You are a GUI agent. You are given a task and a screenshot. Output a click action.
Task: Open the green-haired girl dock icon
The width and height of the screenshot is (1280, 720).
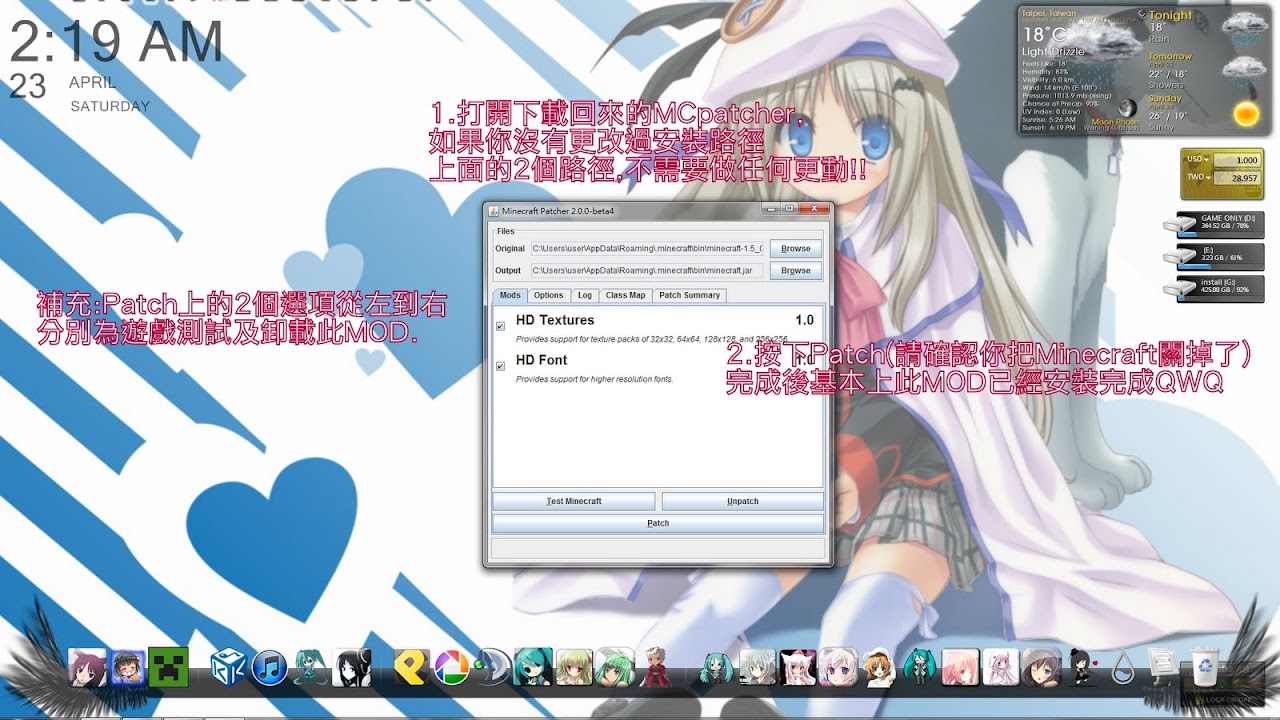coord(615,667)
